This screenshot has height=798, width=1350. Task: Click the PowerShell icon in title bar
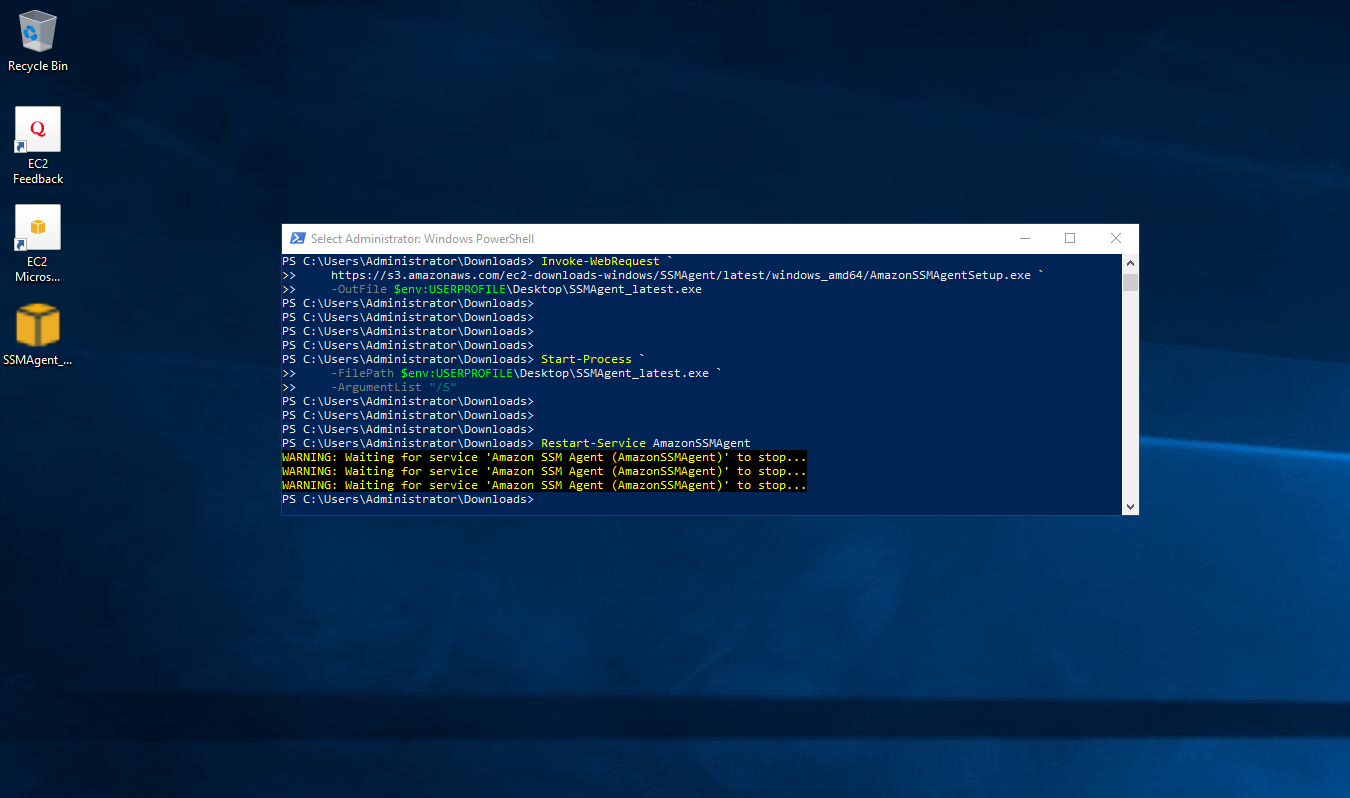(297, 239)
